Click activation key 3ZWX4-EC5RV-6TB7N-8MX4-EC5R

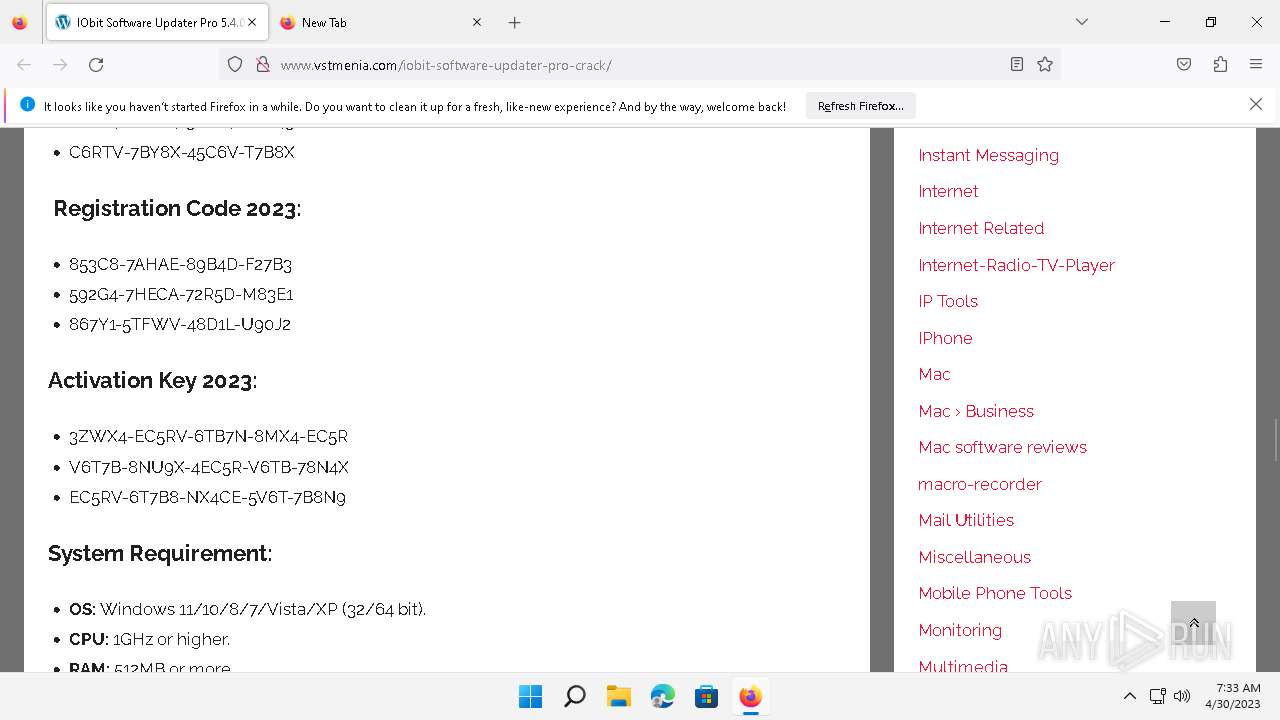point(208,436)
